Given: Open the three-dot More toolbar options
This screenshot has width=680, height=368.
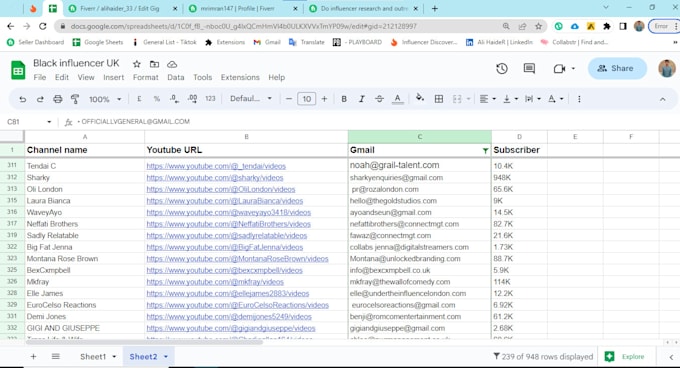Looking at the screenshot, I should click(579, 99).
